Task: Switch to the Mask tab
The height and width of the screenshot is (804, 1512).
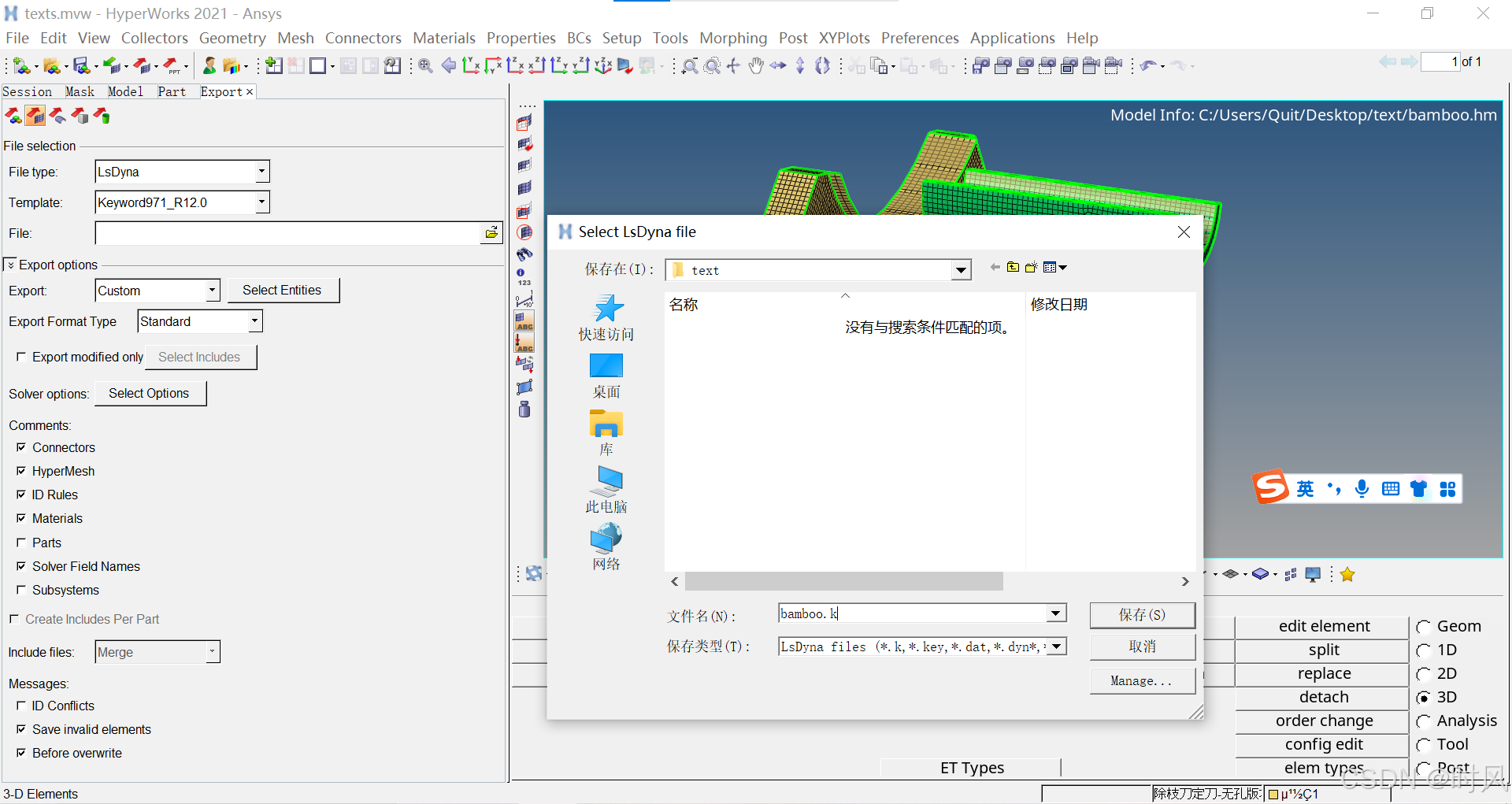Action: coord(80,91)
